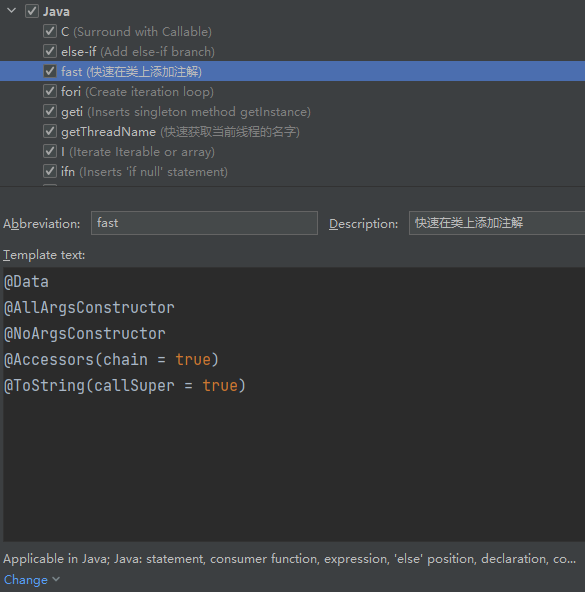
Task: Uncheck the geti template checkbox
Action: coord(50,111)
